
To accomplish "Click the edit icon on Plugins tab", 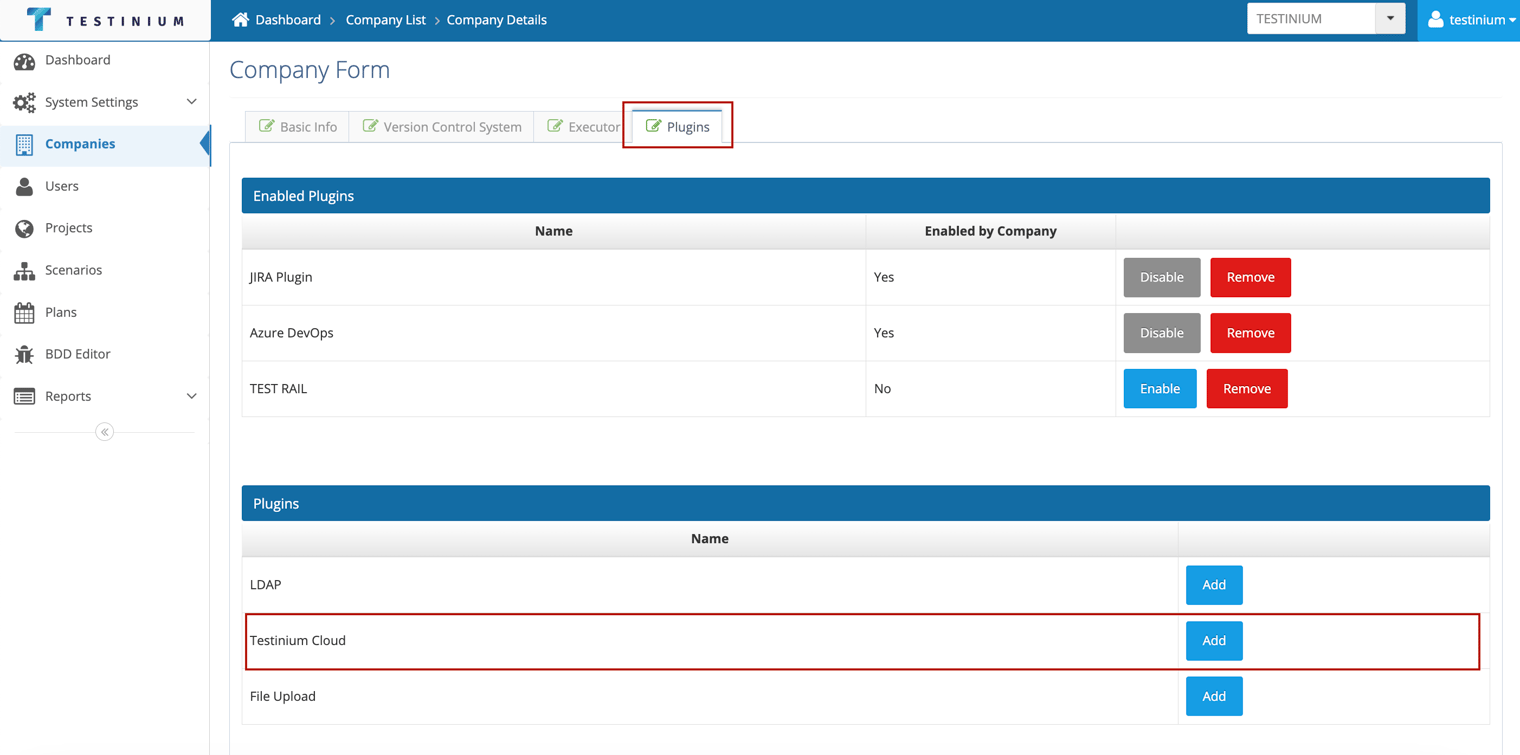I will [x=653, y=126].
